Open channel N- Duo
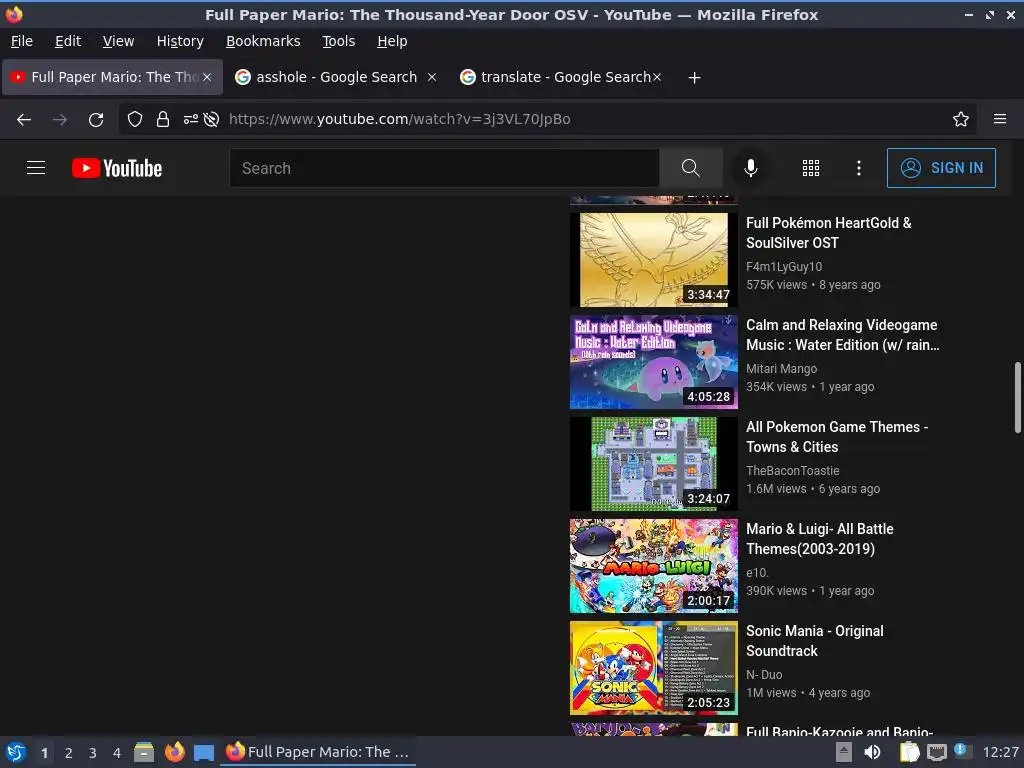 (x=763, y=675)
